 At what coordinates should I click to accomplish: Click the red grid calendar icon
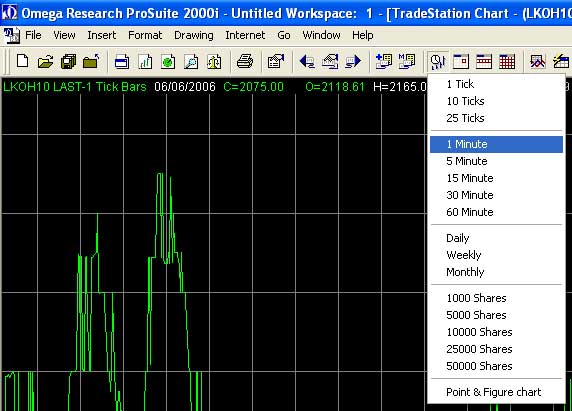[507, 61]
